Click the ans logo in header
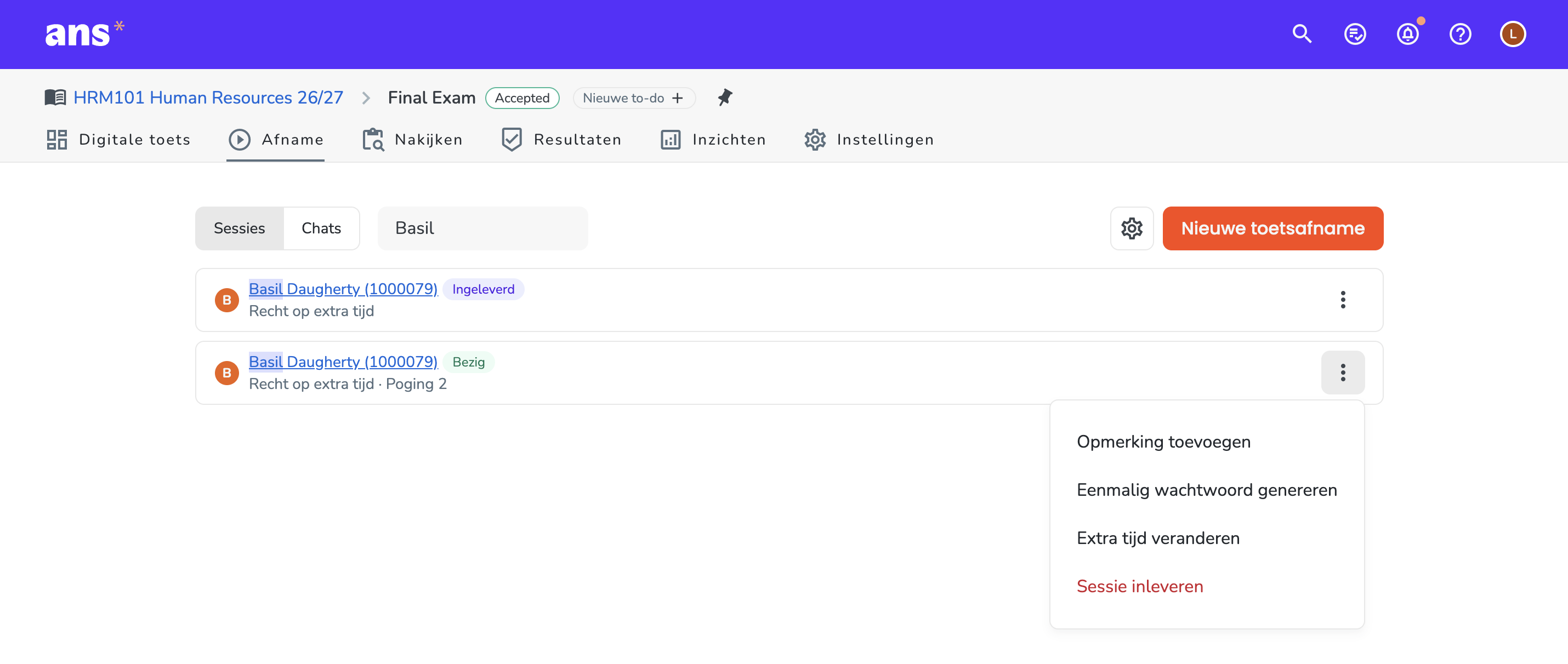The width and height of the screenshot is (1568, 664). click(84, 33)
